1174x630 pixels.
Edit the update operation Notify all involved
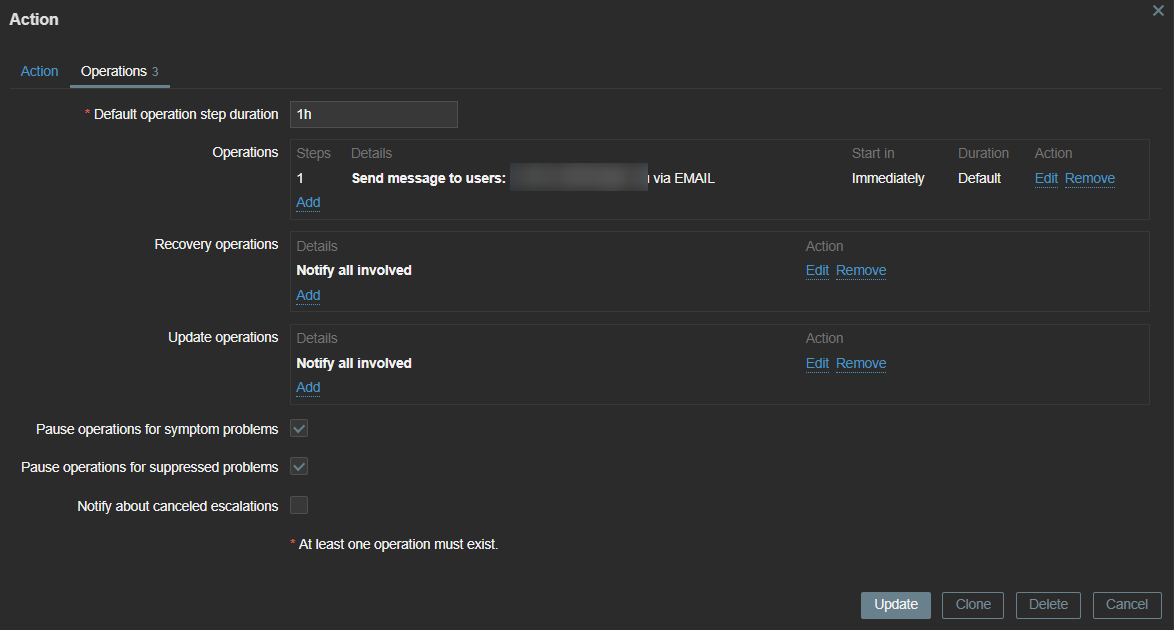[x=817, y=363]
